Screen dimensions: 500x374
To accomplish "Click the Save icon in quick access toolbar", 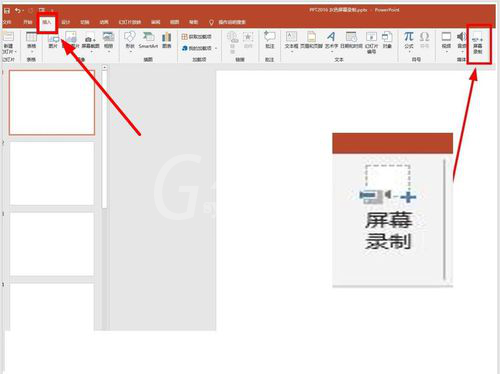I will (x=7, y=11).
